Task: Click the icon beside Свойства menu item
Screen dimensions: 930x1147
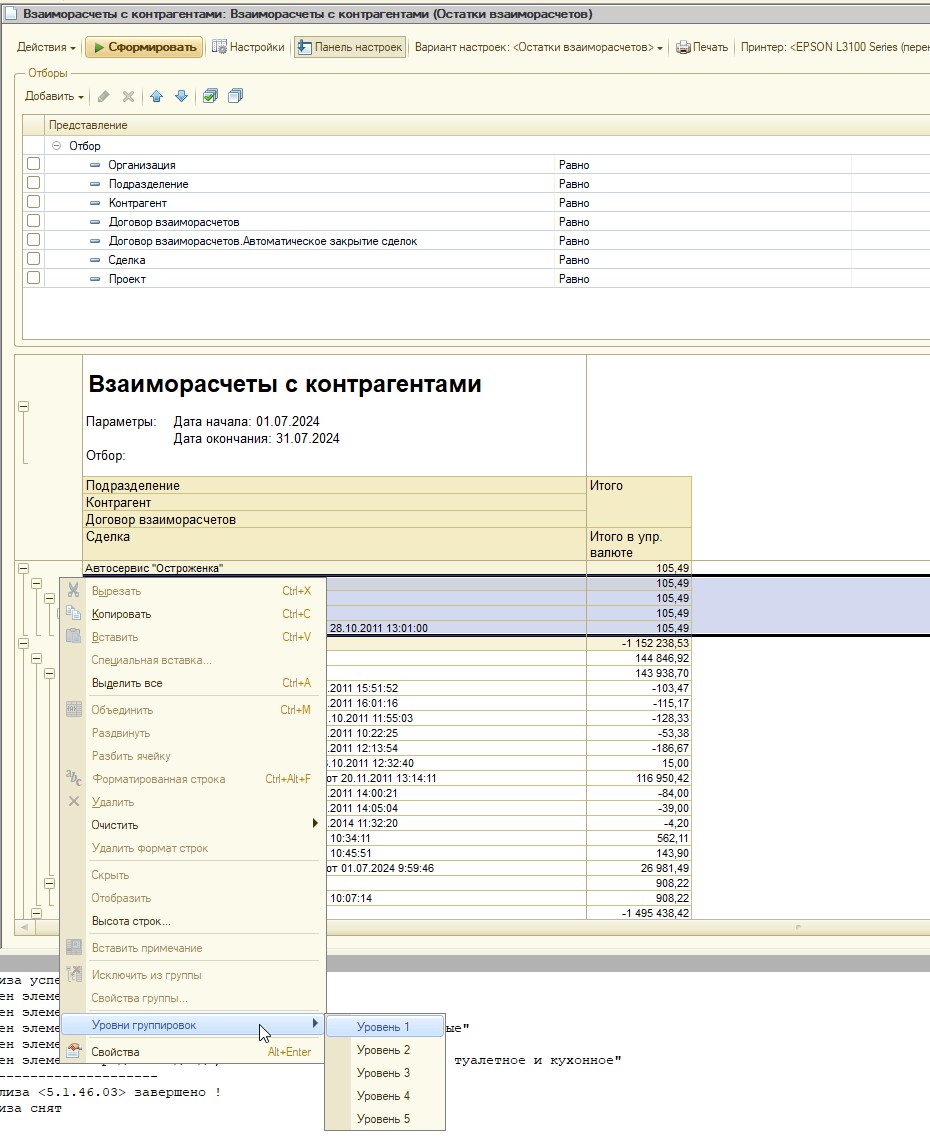Action: (x=73, y=1051)
